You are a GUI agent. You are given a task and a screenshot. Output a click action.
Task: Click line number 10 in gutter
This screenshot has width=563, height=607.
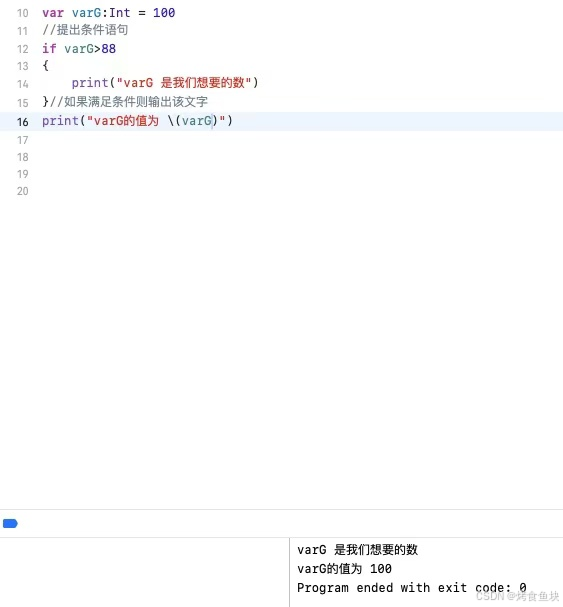point(22,13)
